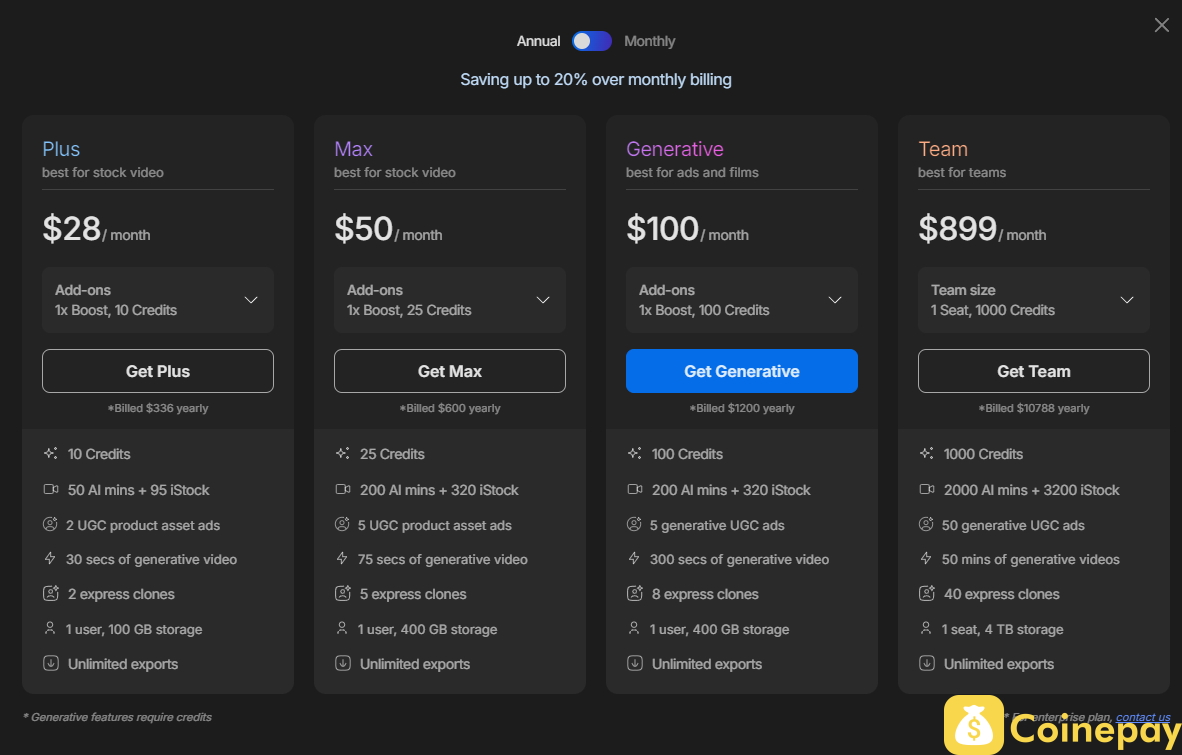Image resolution: width=1182 pixels, height=755 pixels.
Task: Expand the Plus plan Add-ons dropdown
Action: click(158, 300)
